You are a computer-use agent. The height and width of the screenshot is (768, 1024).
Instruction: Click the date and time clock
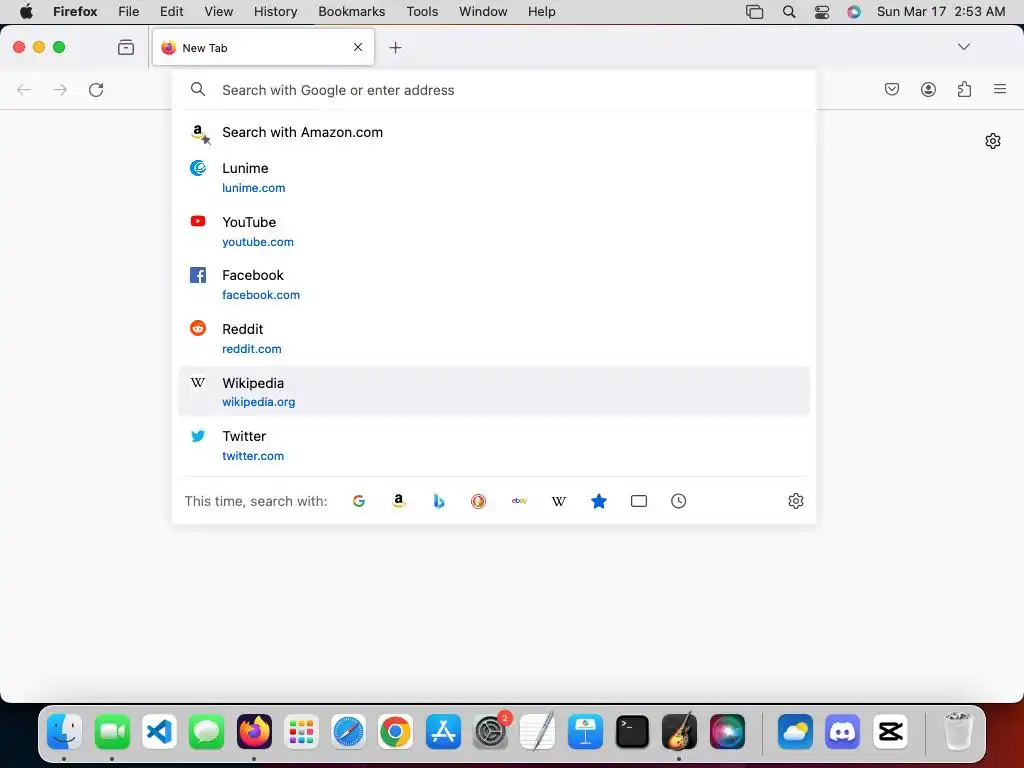click(x=941, y=12)
